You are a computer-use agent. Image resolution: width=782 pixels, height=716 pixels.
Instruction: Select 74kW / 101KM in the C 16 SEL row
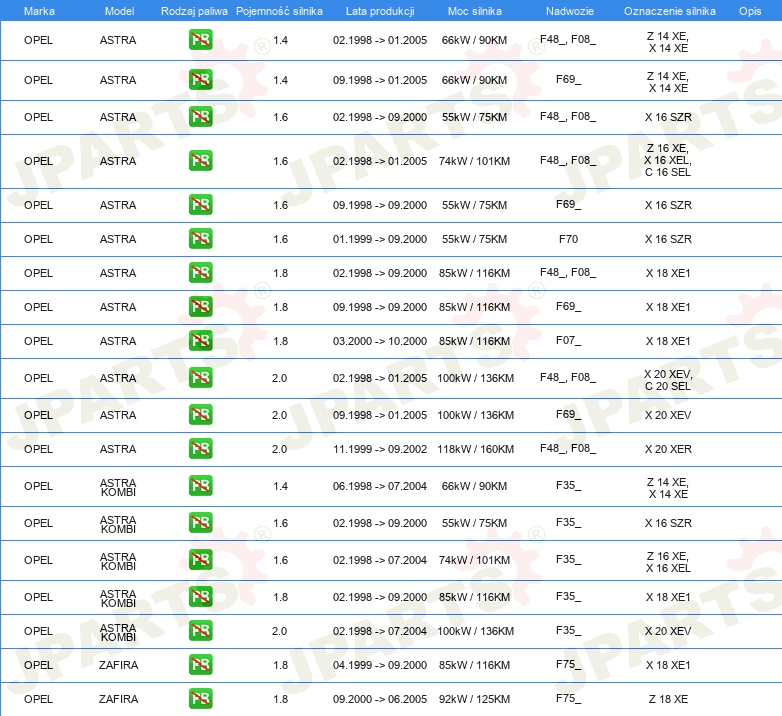(474, 161)
